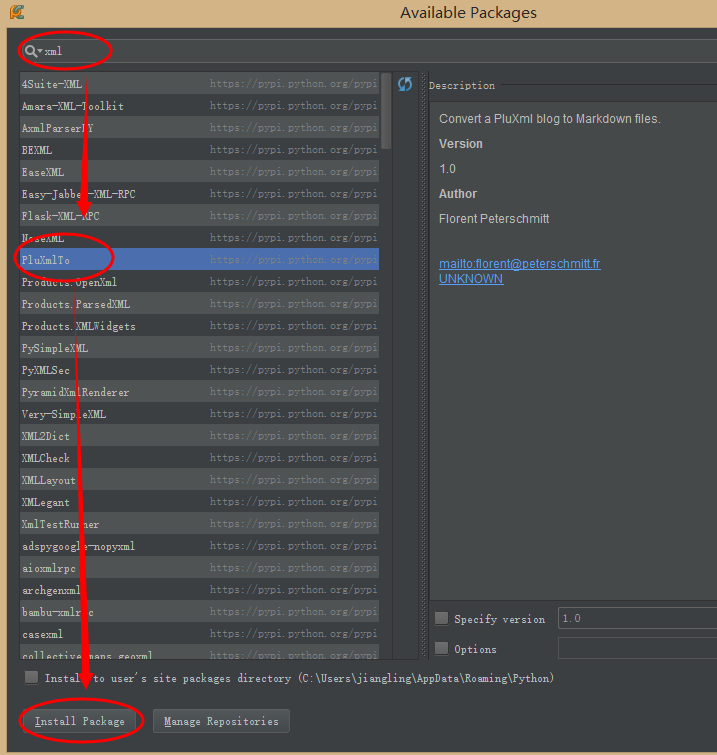Select the Products.ParsedXML package
Viewport: 717px width, 755px height.
[x=199, y=304]
